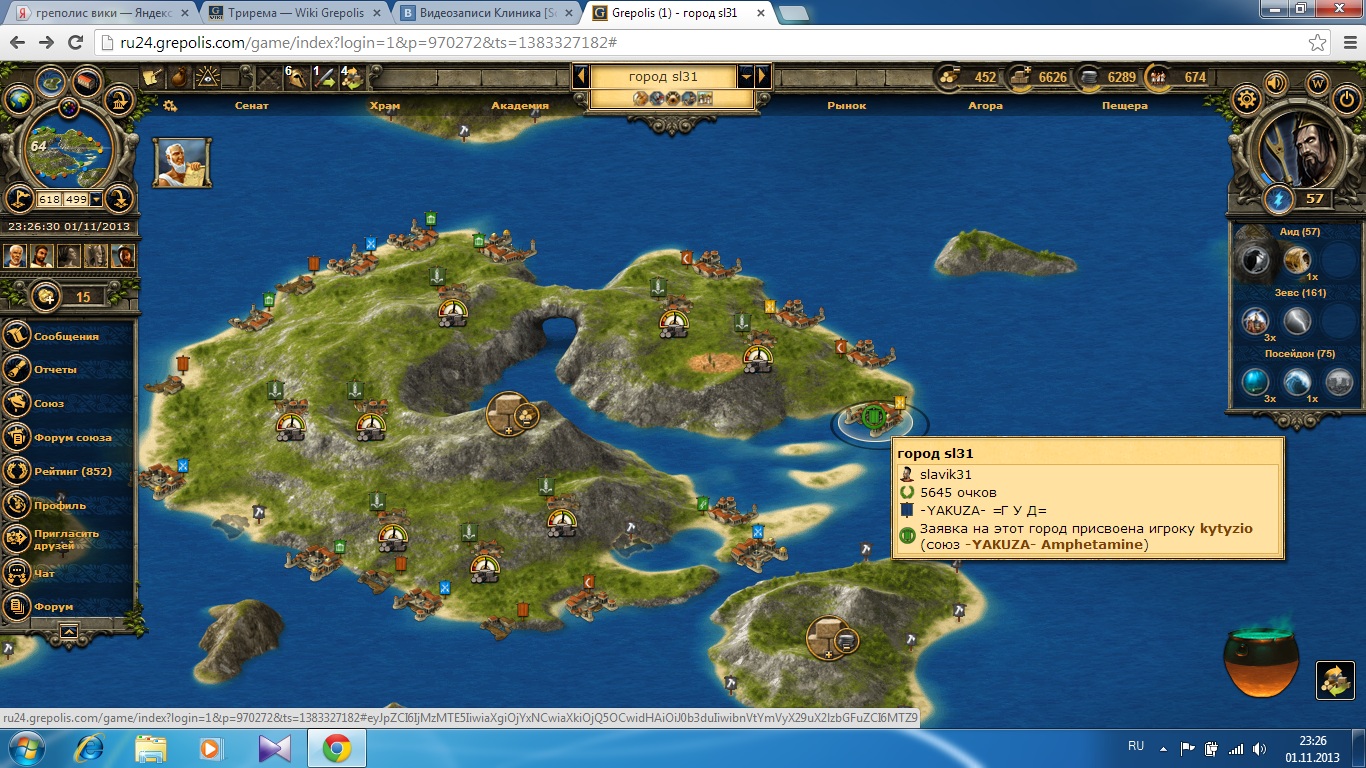Collapse left menu with bottom arrow
Image resolution: width=1366 pixels, height=768 pixels.
tap(68, 630)
